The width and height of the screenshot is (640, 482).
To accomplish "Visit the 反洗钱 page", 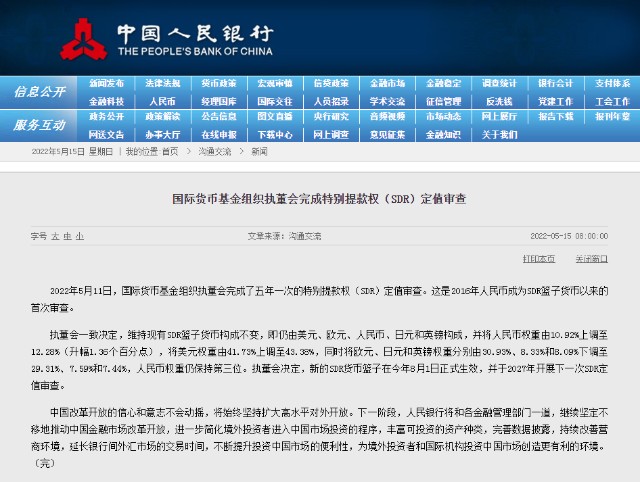I will coord(499,101).
